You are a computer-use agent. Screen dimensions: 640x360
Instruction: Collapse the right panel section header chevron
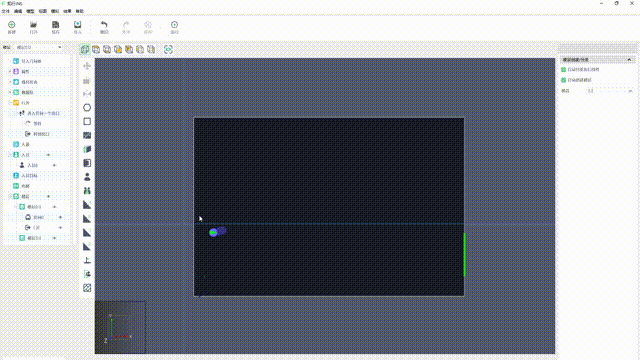pyautogui.click(x=629, y=60)
